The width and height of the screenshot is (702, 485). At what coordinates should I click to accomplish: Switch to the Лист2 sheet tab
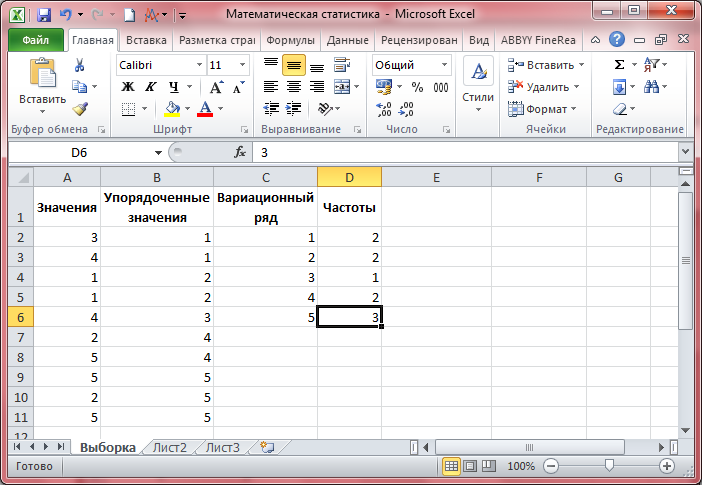[170, 448]
